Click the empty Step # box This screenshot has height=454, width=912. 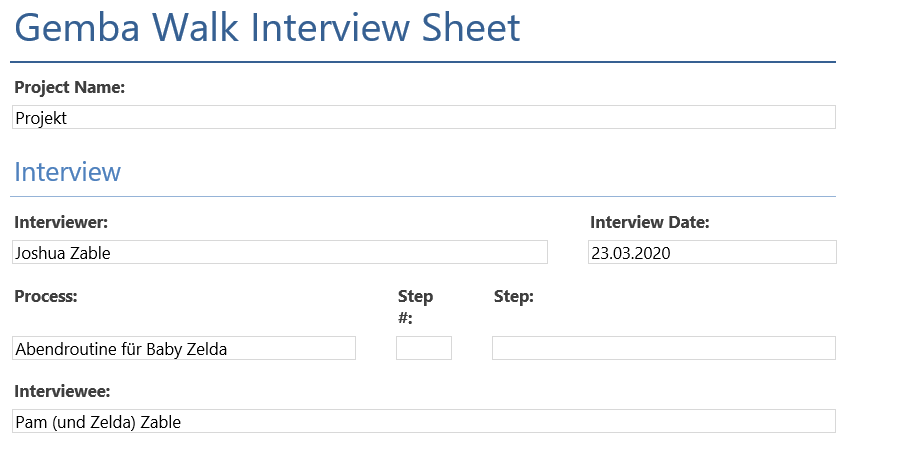tap(423, 348)
